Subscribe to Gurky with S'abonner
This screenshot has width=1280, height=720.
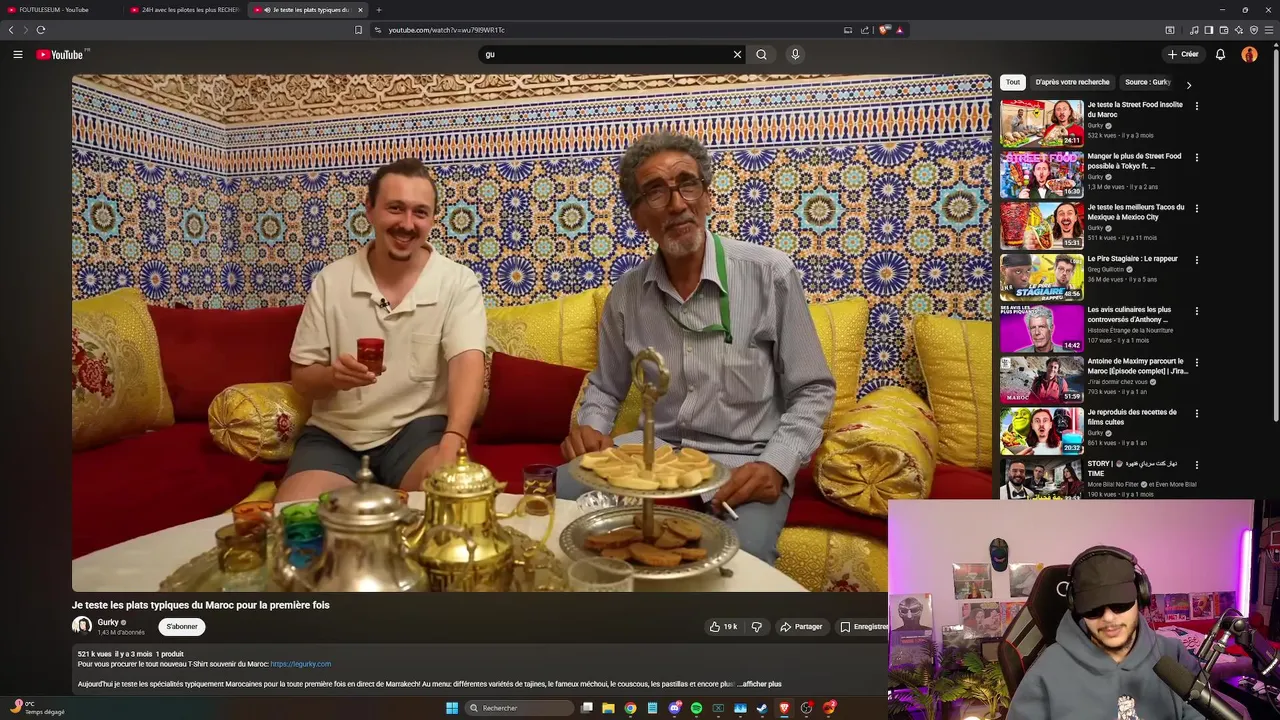click(x=182, y=627)
